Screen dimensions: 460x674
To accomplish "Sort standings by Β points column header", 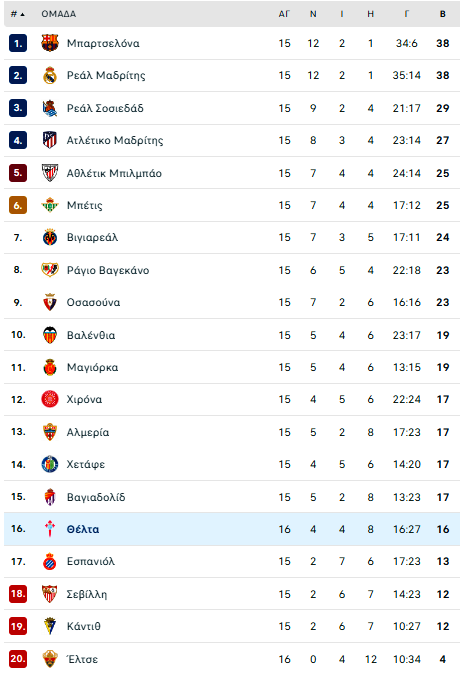I will 442,14.
